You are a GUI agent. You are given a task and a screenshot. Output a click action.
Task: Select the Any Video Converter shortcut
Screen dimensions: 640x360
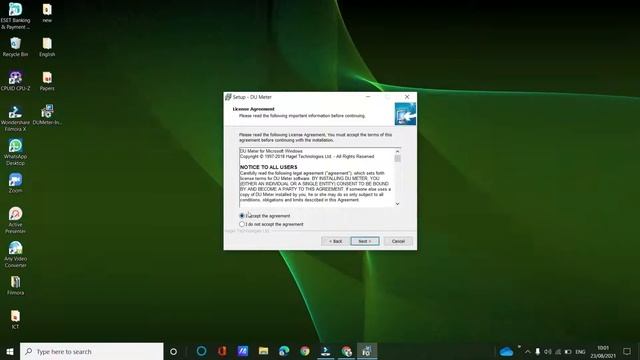click(15, 254)
